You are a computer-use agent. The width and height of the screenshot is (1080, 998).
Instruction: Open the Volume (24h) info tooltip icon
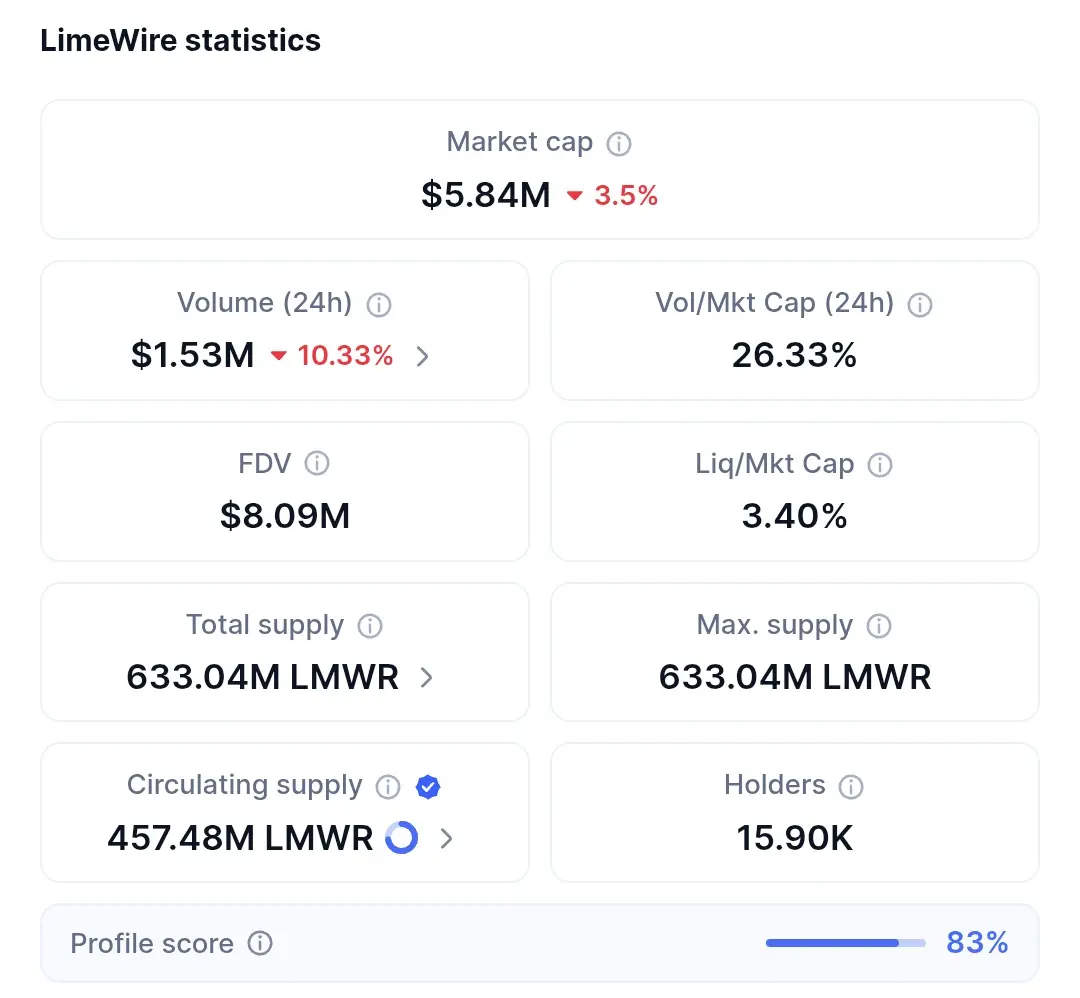pyautogui.click(x=379, y=304)
